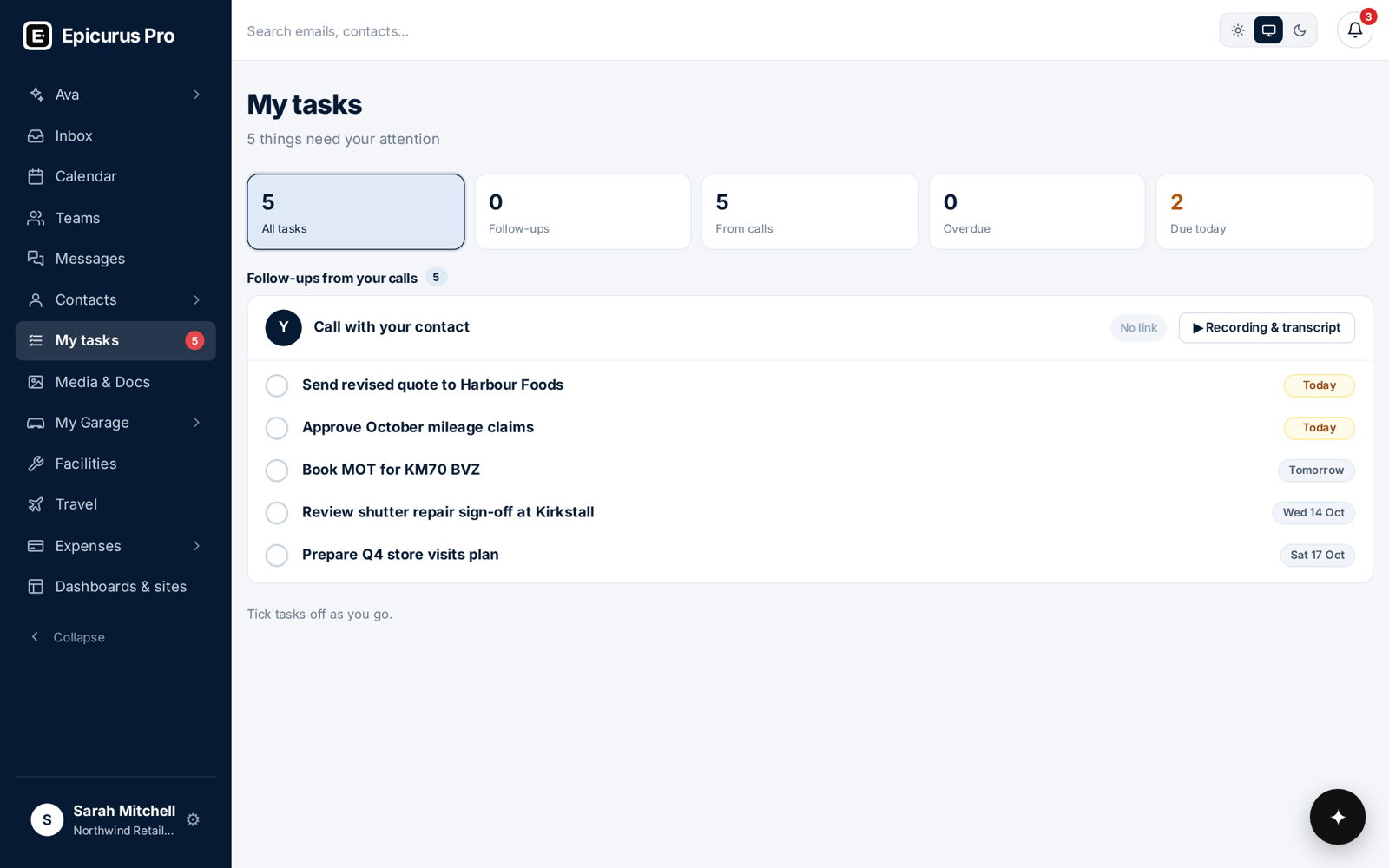1389x868 pixels.
Task: Tick off Send revised quote to Harbour Foods
Action: click(277, 385)
